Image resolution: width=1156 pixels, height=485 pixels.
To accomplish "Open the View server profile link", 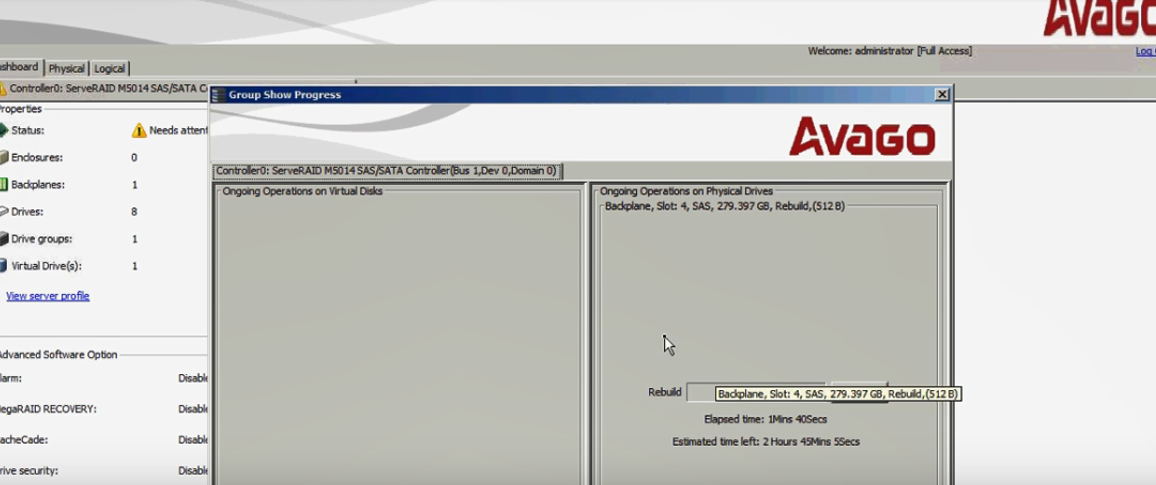I will [48, 296].
